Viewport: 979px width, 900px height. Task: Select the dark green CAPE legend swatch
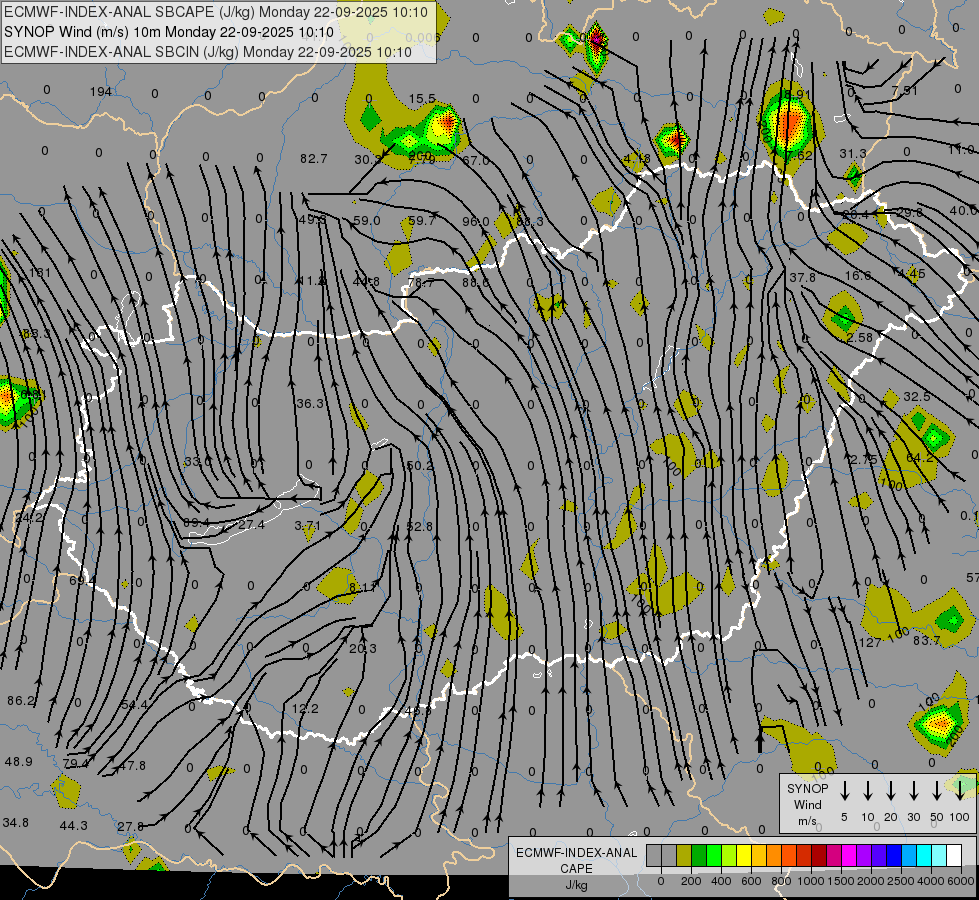pyautogui.click(x=699, y=856)
